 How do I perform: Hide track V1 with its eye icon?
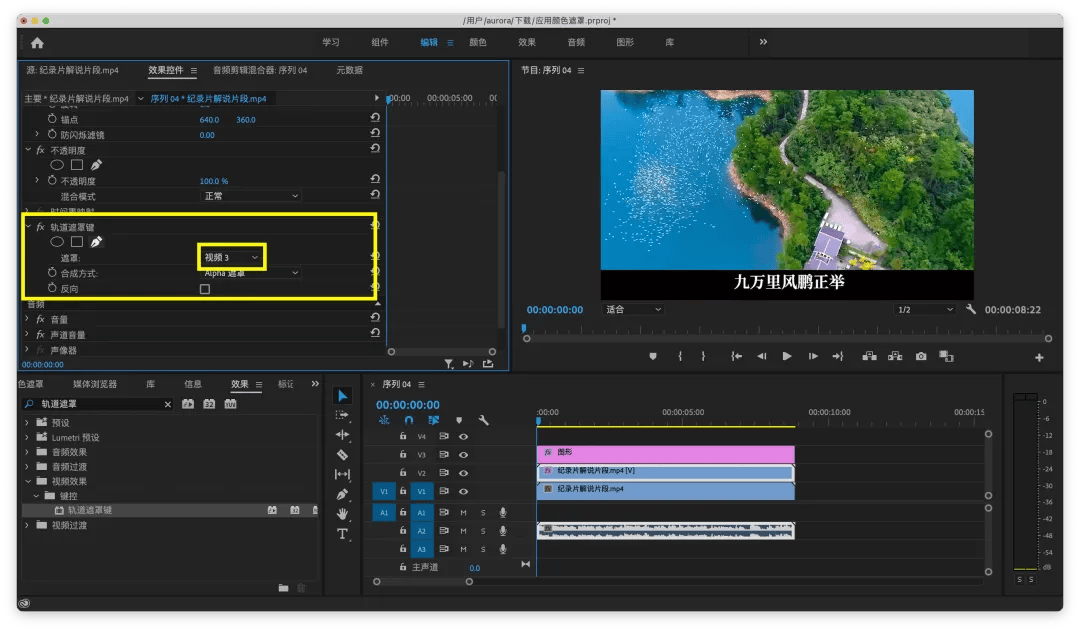pos(464,492)
